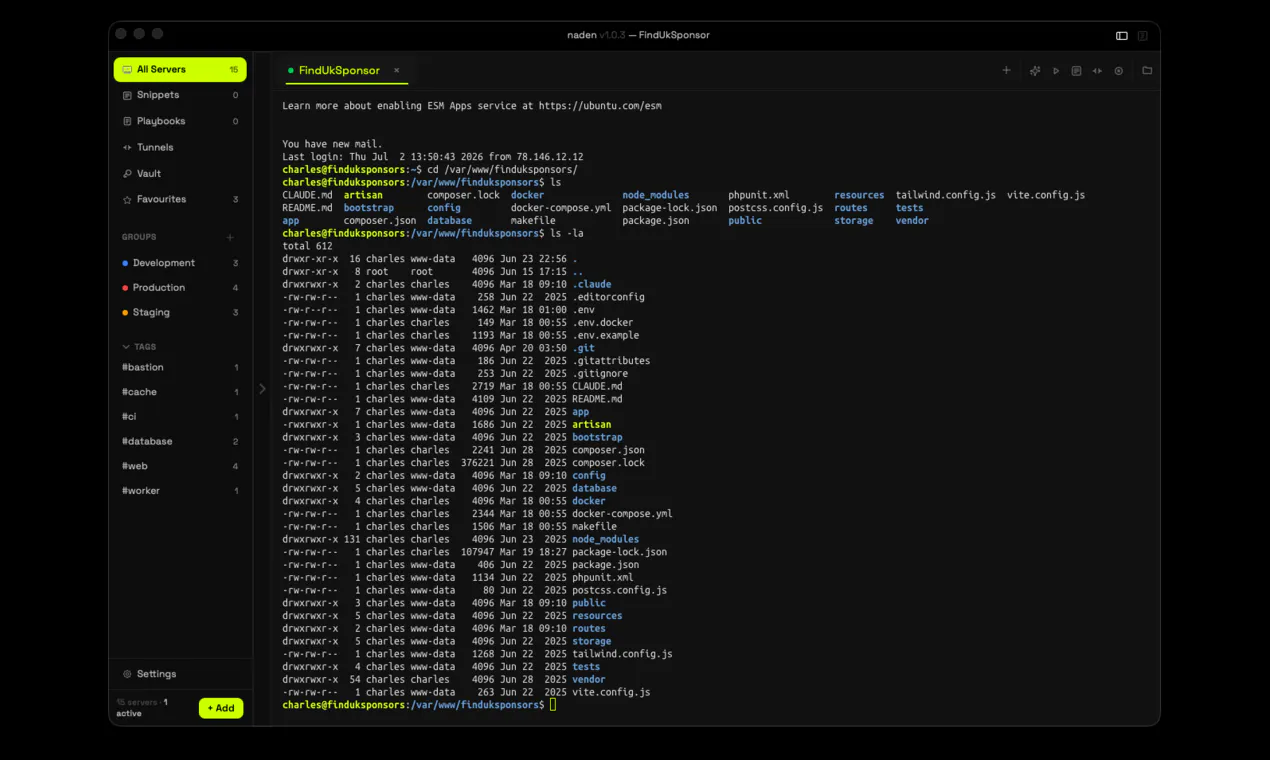Toggle the left sidebar layout icon in titlebar
Viewport: 1270px width, 760px height.
(x=1122, y=36)
